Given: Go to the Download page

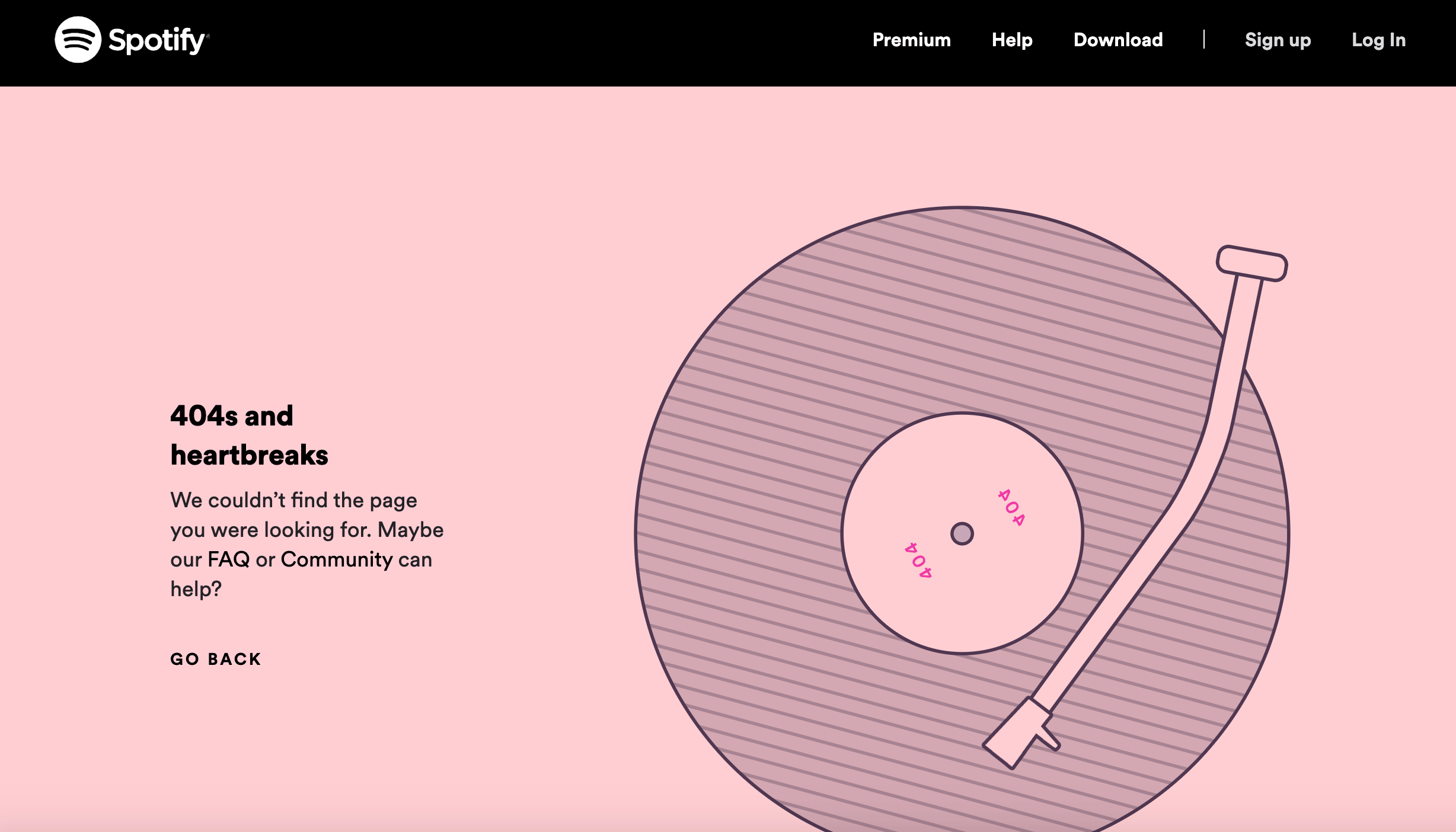Looking at the screenshot, I should pos(1117,40).
